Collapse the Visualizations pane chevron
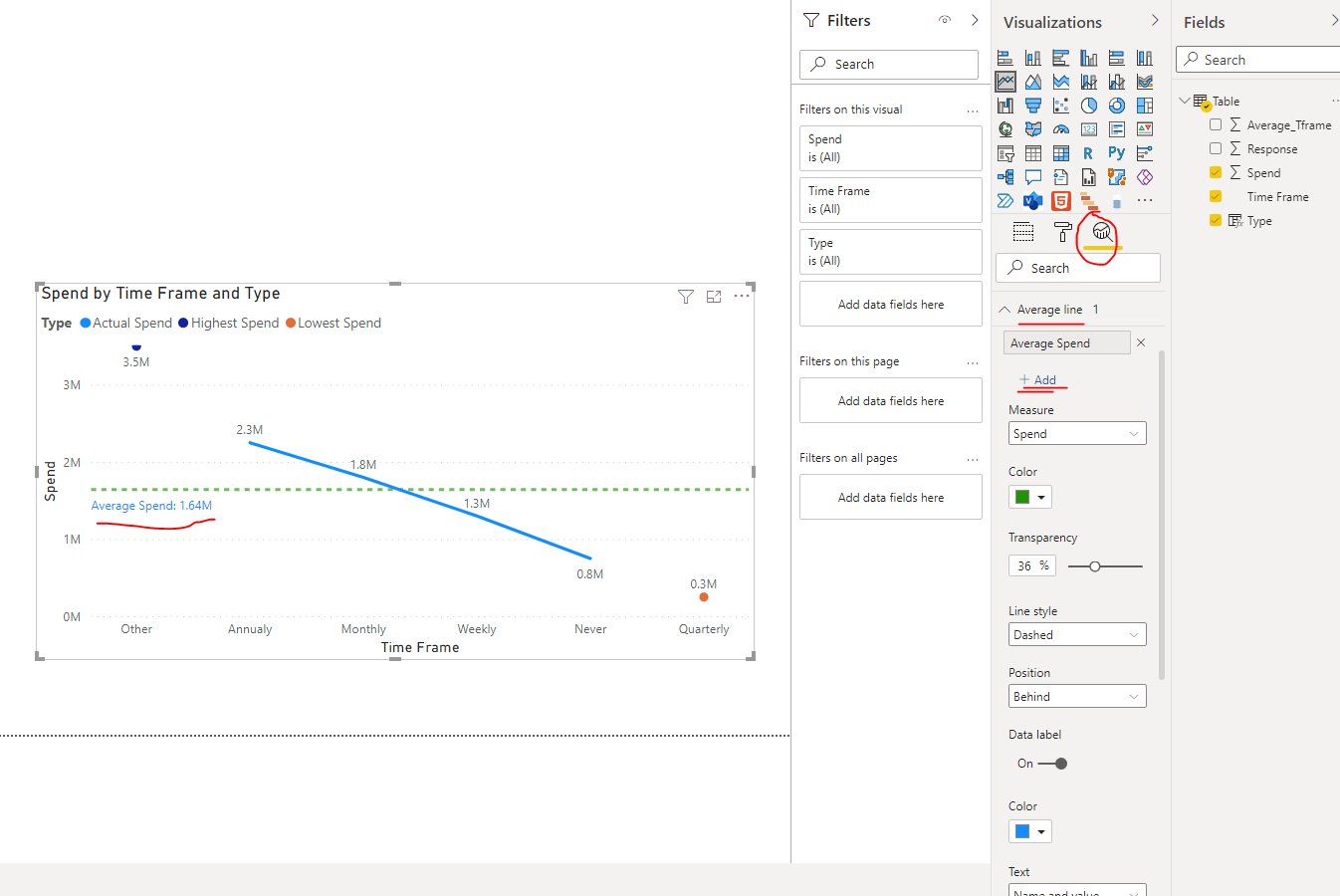The width and height of the screenshot is (1340, 896). [x=1155, y=20]
